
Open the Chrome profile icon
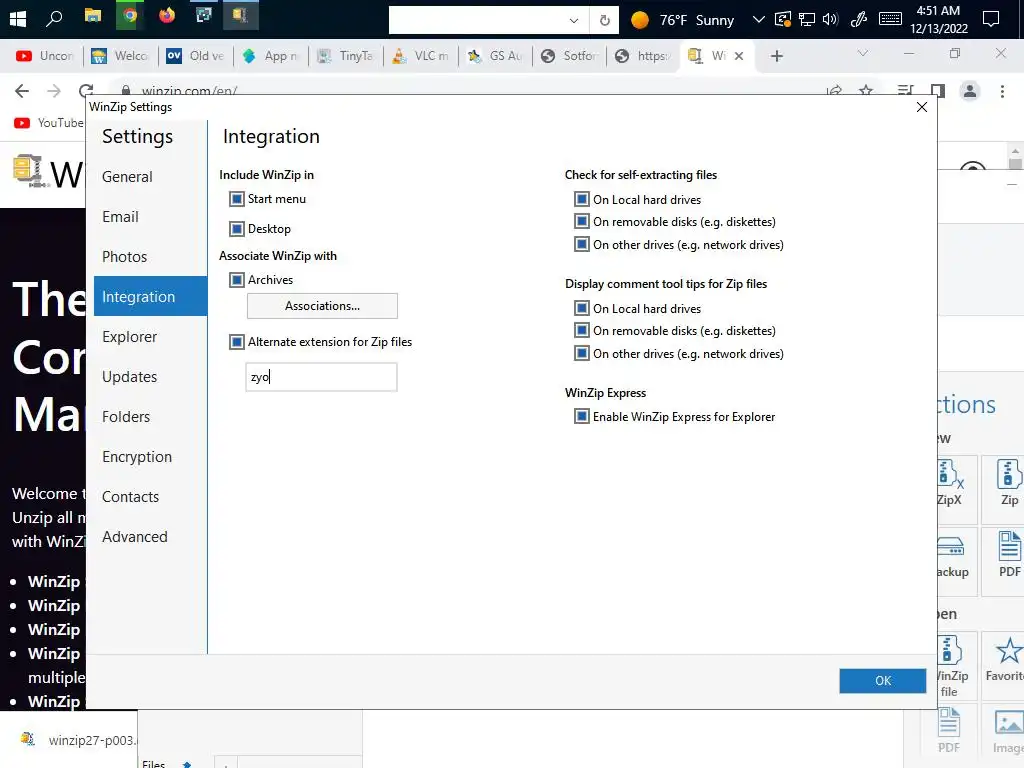click(970, 91)
